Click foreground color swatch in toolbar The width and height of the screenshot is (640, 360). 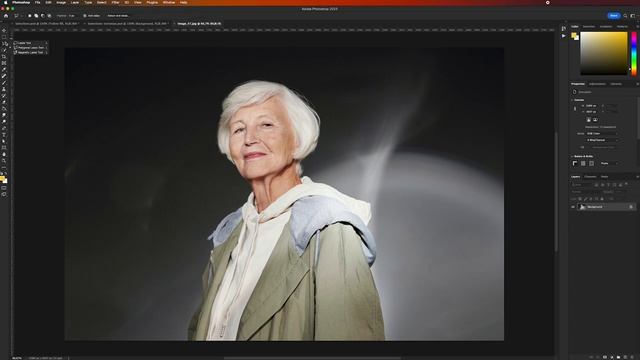point(2,179)
